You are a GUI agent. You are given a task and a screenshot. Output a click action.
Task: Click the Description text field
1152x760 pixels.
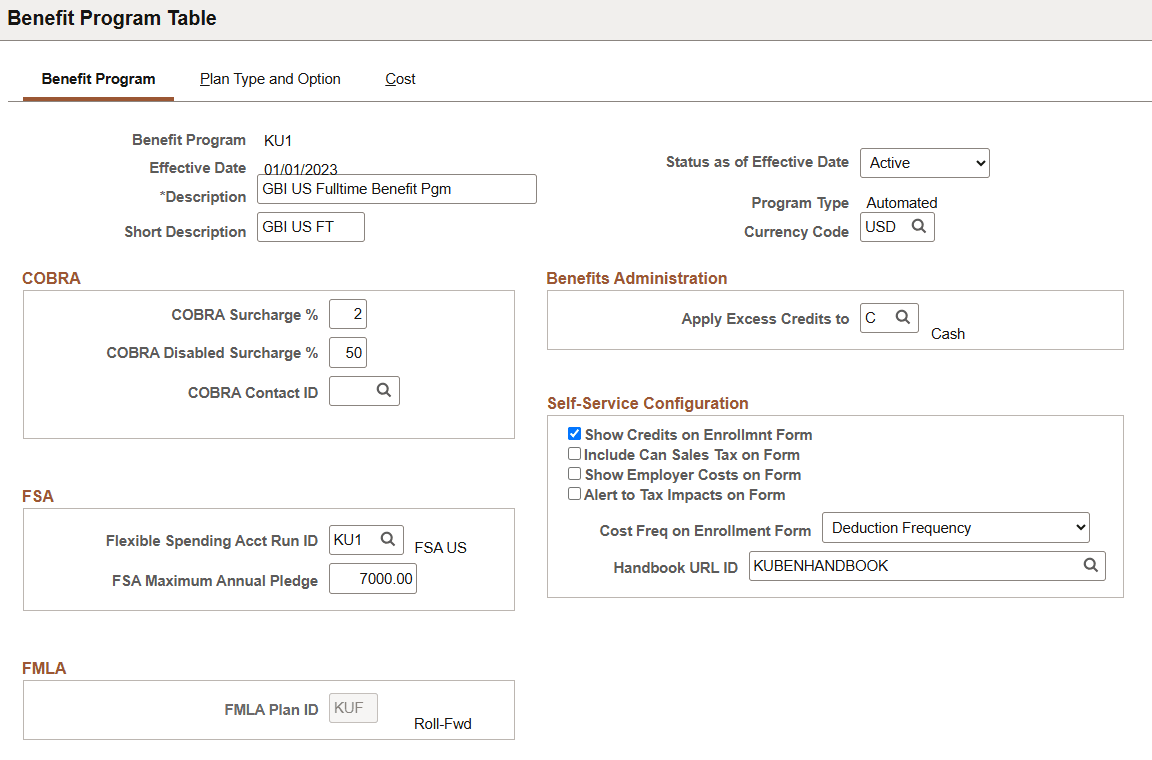point(397,189)
